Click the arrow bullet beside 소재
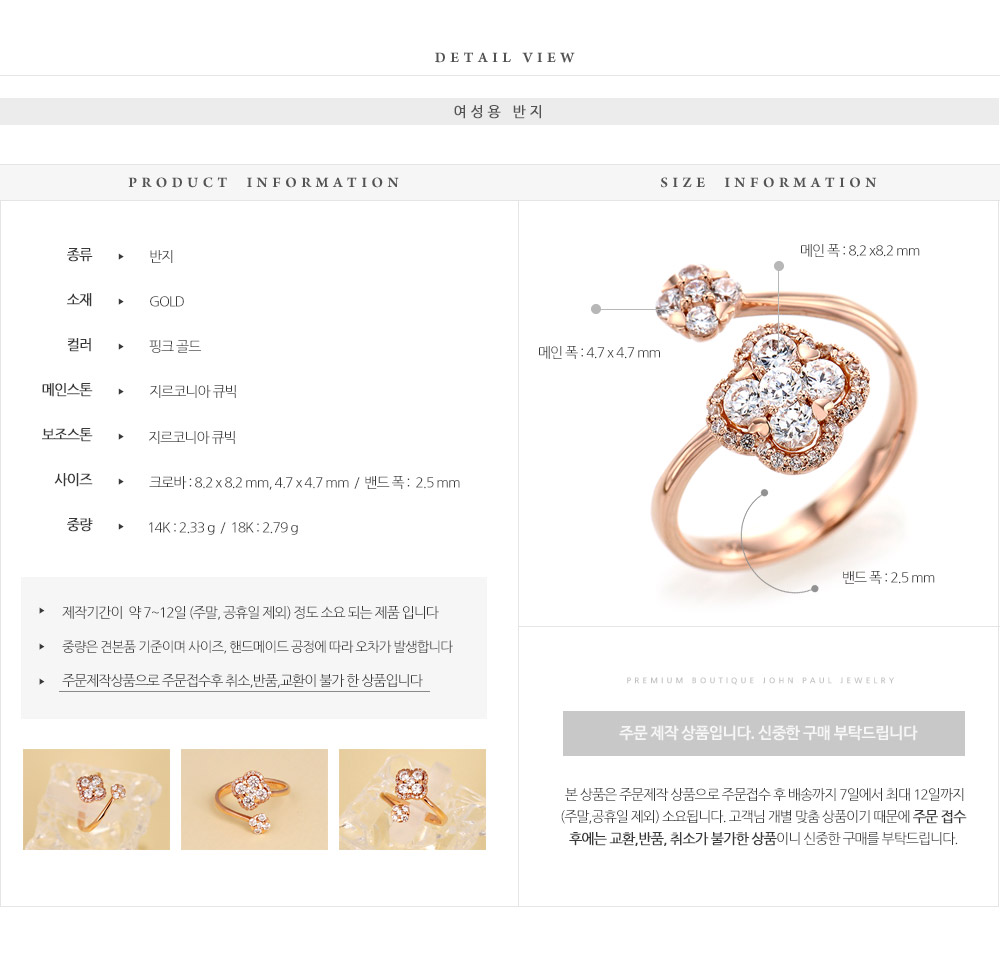The width and height of the screenshot is (1000, 958). [x=121, y=302]
